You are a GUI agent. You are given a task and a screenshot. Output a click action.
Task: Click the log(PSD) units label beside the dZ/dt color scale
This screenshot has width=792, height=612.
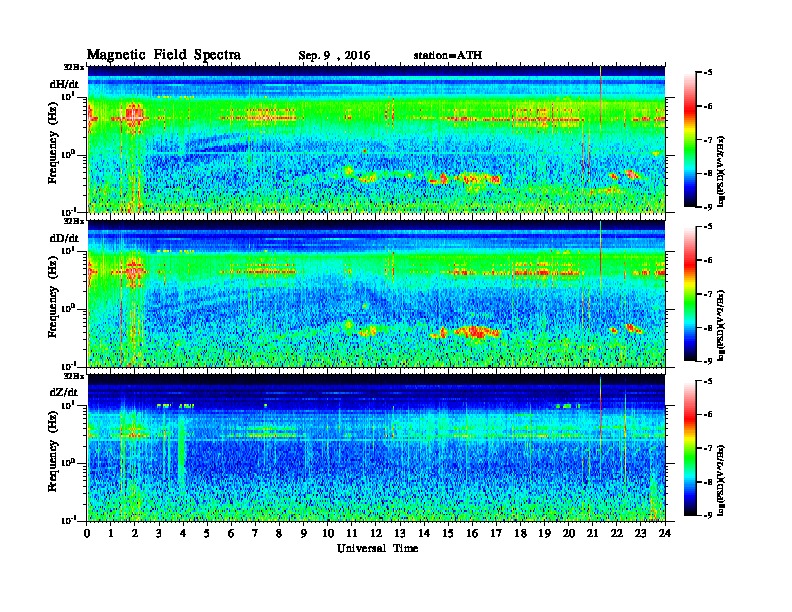(721, 480)
